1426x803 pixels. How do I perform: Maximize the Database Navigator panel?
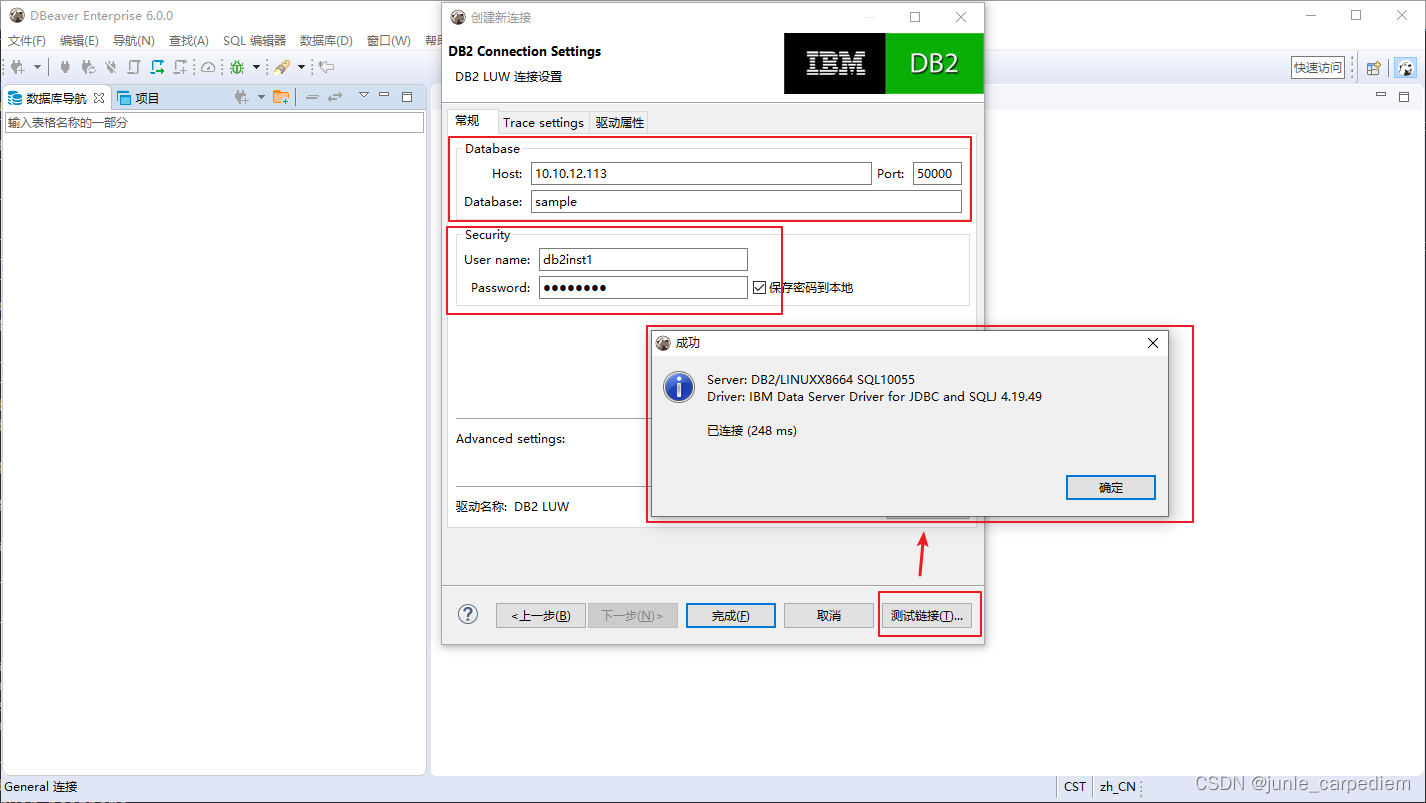pyautogui.click(x=407, y=96)
